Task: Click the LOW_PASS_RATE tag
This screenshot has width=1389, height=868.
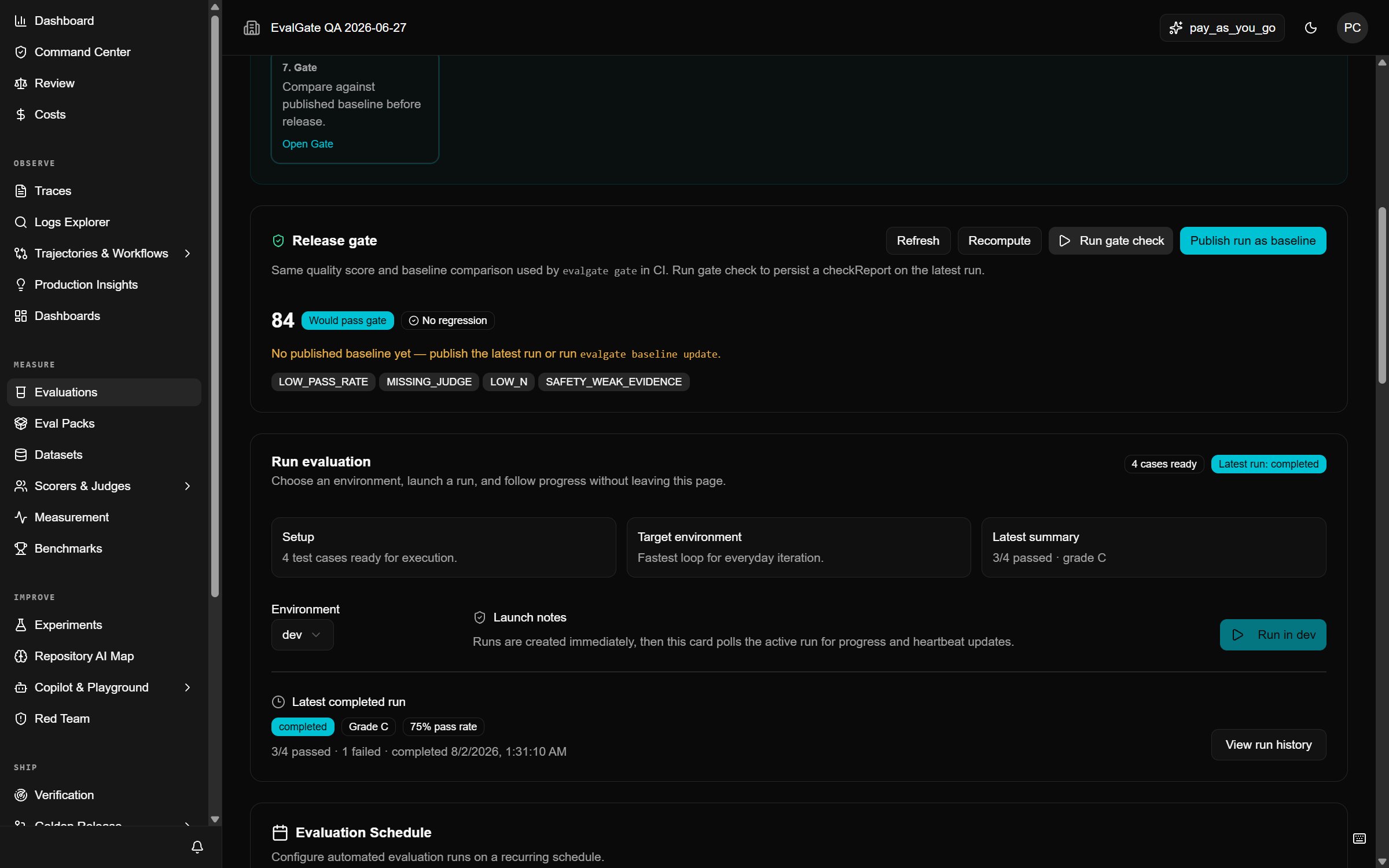Action: pyautogui.click(x=324, y=382)
